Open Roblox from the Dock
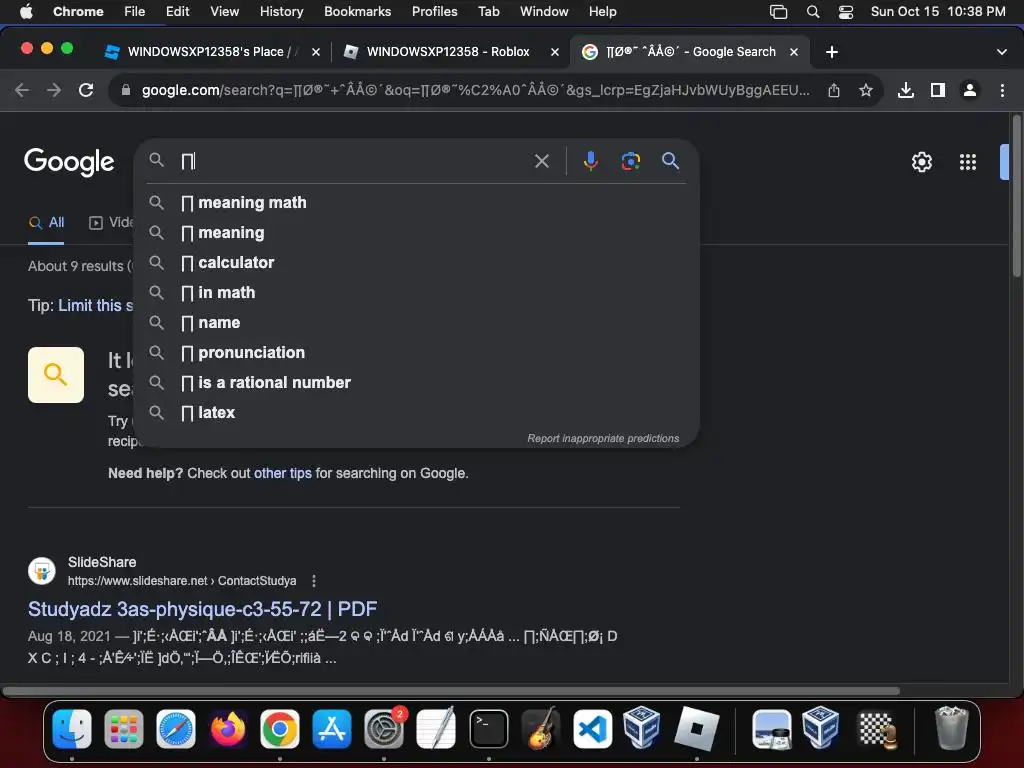 click(696, 728)
